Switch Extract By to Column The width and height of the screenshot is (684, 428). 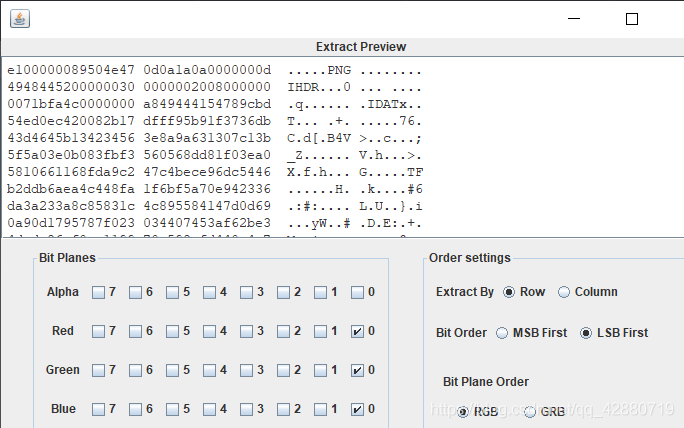coord(564,292)
